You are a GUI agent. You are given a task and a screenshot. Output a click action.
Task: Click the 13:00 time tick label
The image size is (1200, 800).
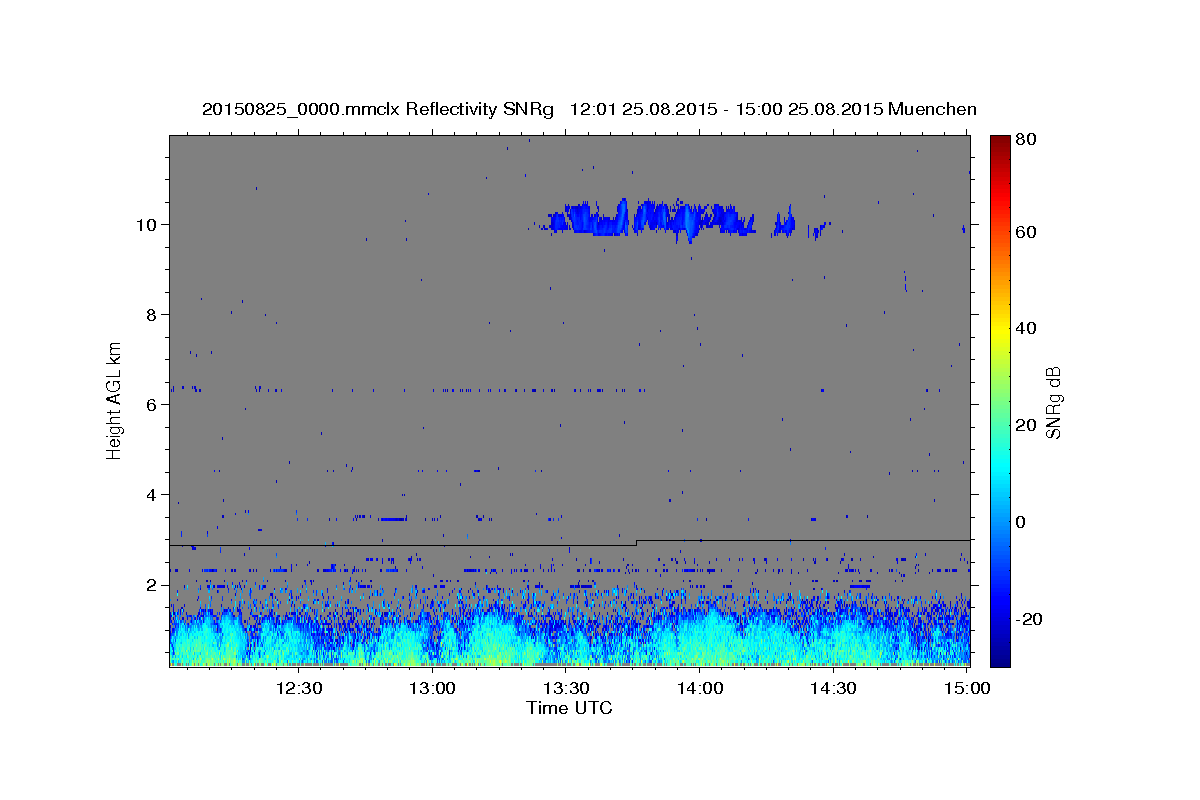tap(433, 688)
